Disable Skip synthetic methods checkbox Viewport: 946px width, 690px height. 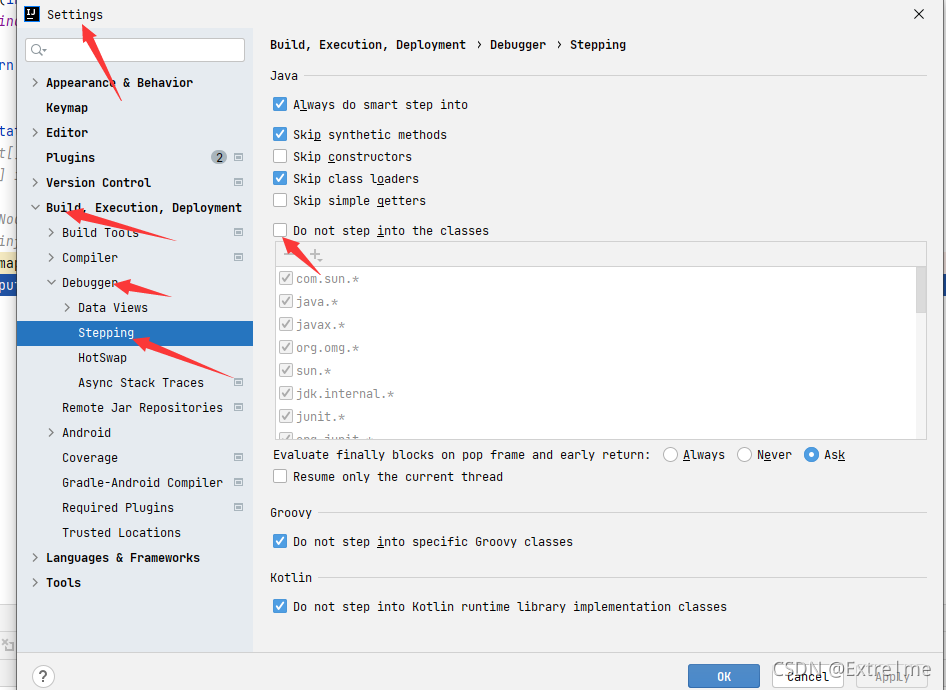tap(280, 134)
